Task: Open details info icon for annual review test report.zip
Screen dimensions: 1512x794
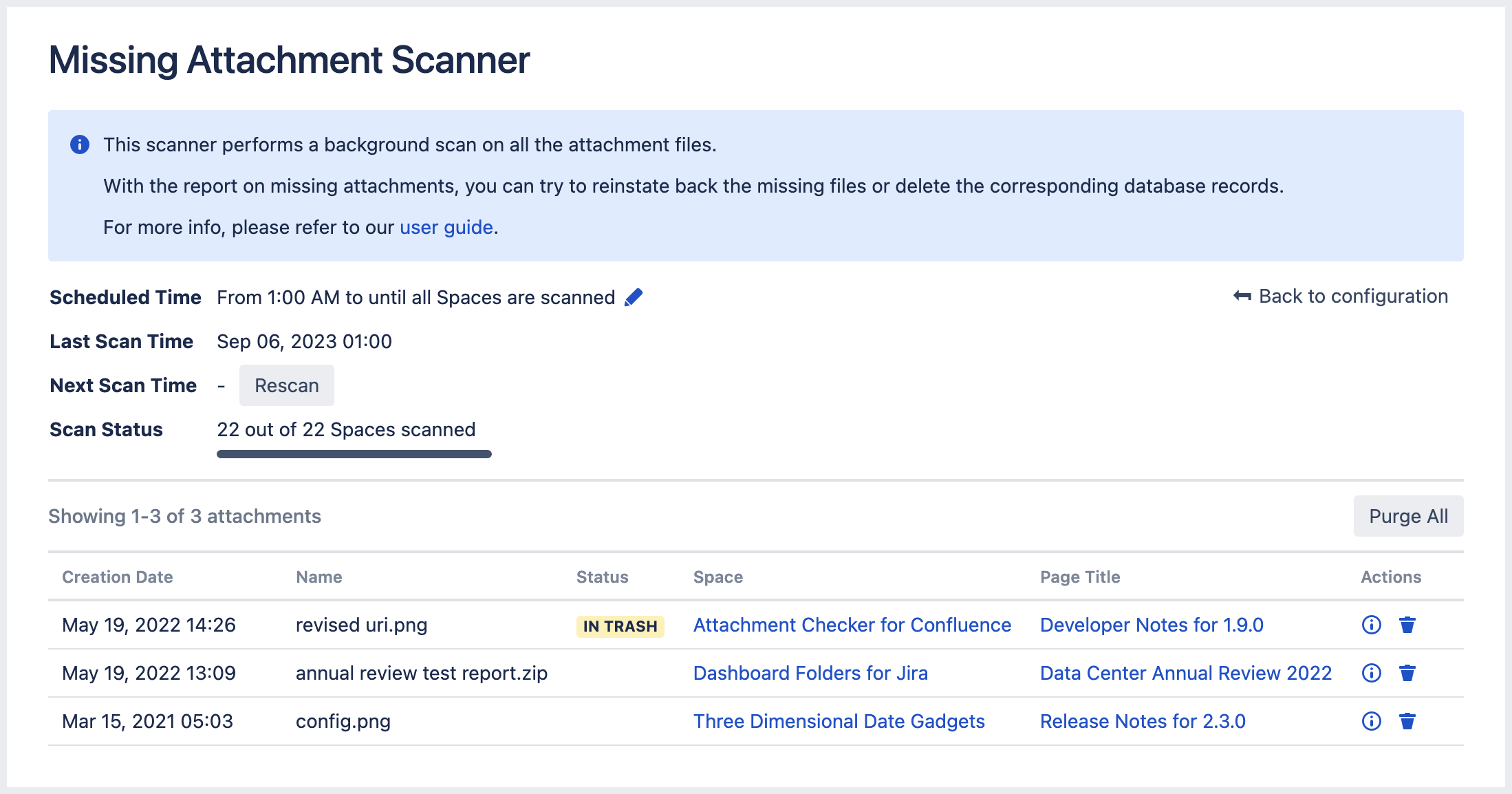Action: click(1371, 673)
